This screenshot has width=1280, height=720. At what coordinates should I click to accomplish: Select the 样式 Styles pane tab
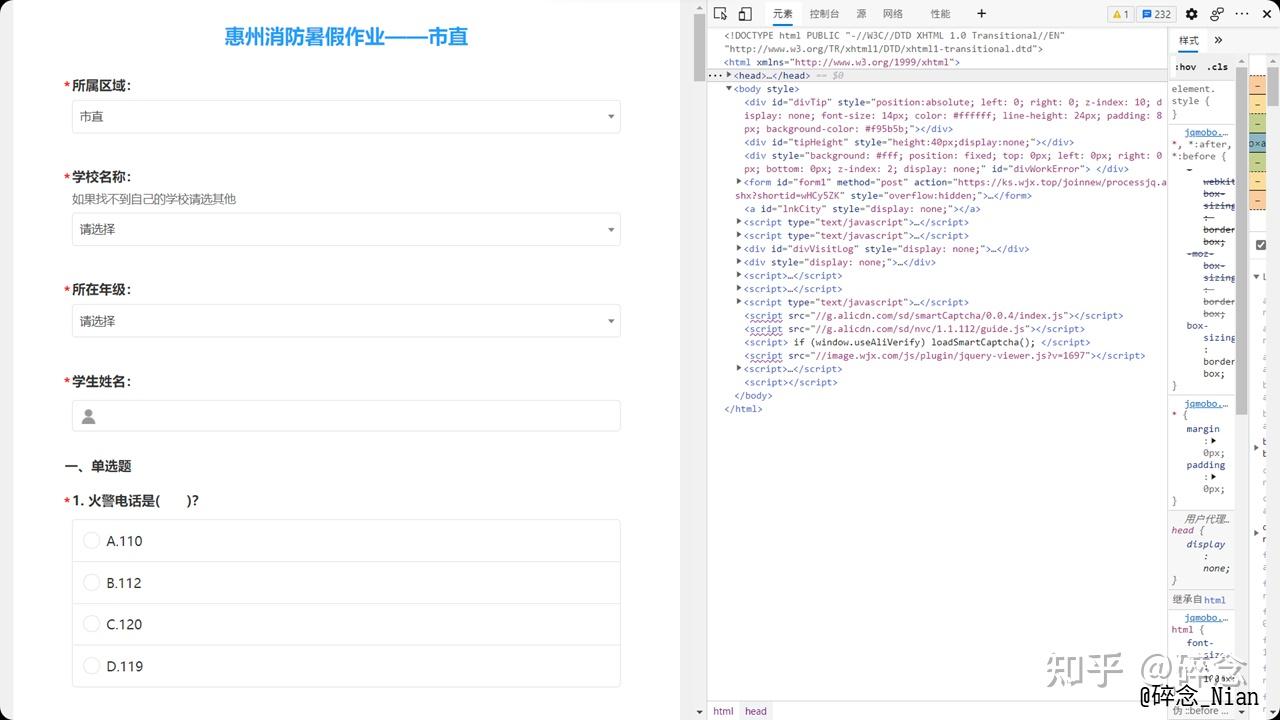1188,41
